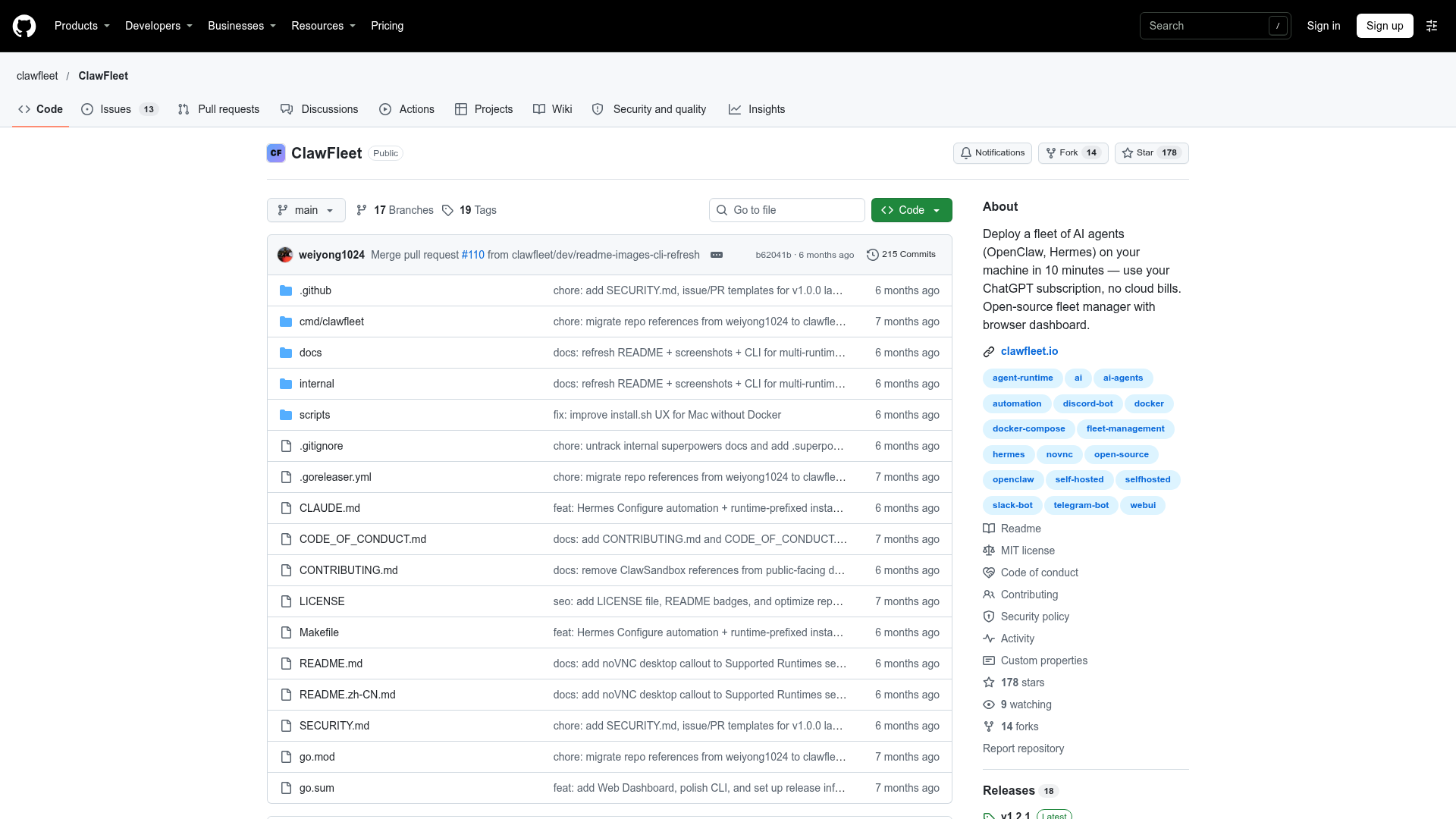1456x819 pixels.
Task: Click the Search input field
Action: pos(1215,26)
